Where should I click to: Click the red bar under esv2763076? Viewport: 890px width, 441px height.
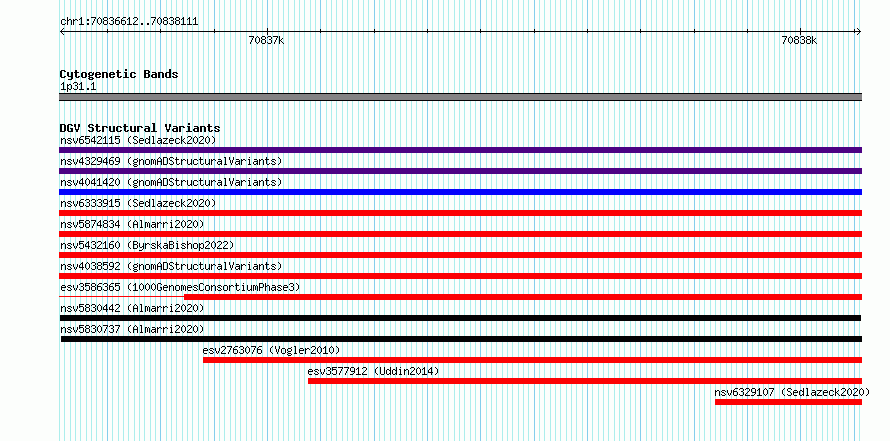click(532, 360)
